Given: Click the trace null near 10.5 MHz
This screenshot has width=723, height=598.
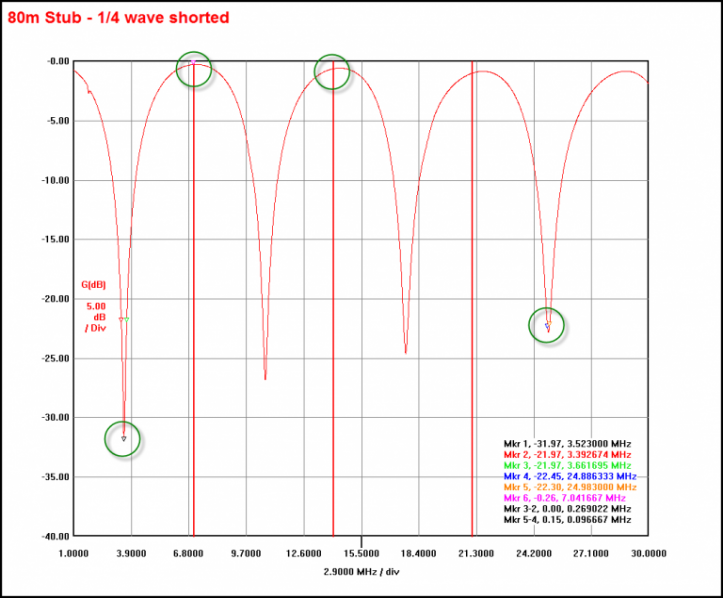Looking at the screenshot, I should coord(265,377).
